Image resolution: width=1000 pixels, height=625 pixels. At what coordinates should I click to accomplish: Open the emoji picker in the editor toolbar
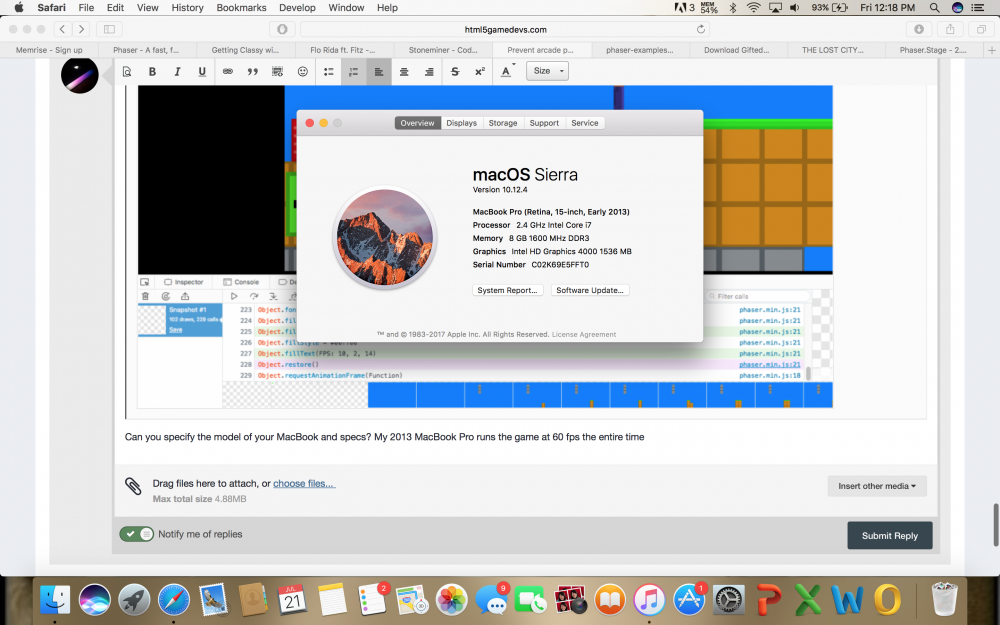(303, 71)
